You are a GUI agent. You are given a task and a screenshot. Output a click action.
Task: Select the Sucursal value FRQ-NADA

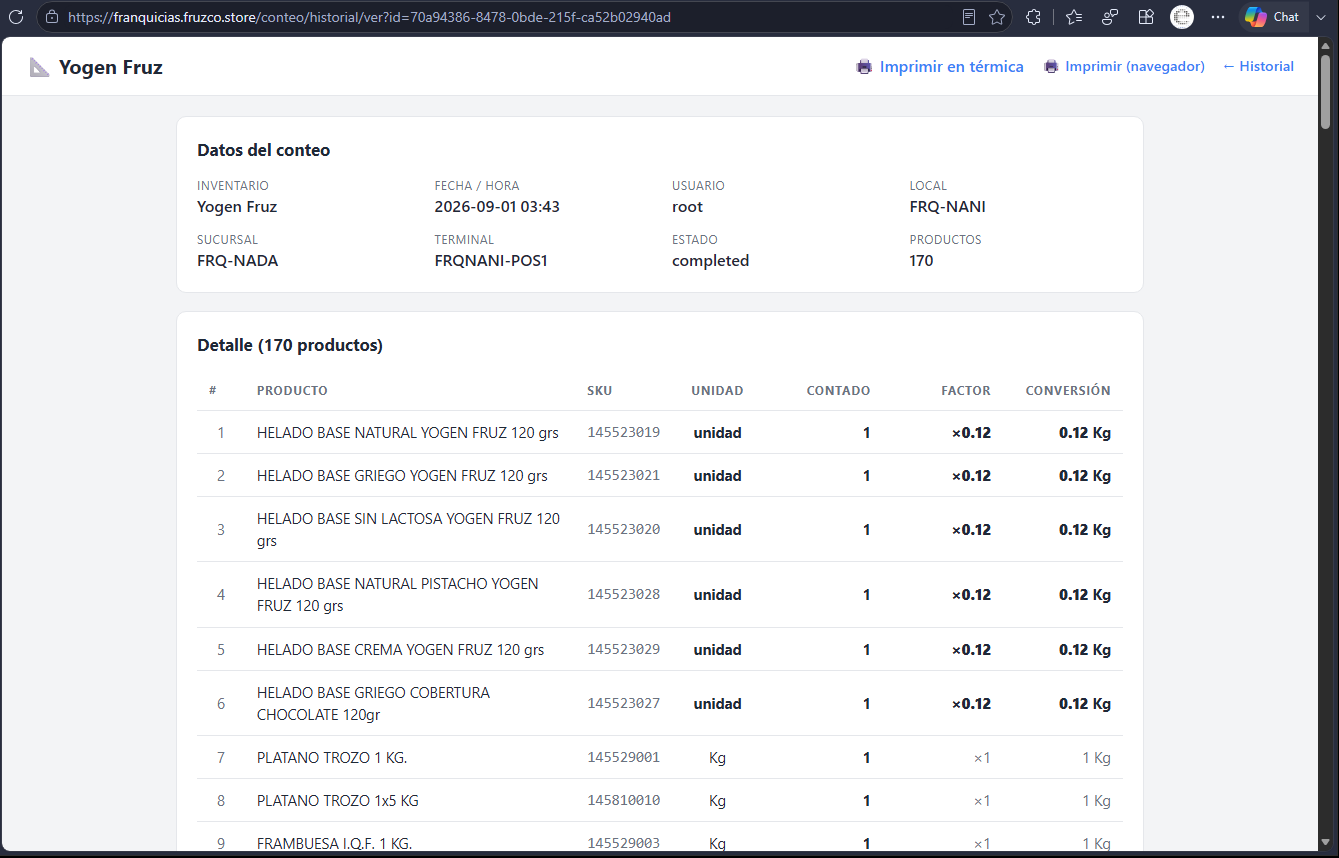coord(238,261)
